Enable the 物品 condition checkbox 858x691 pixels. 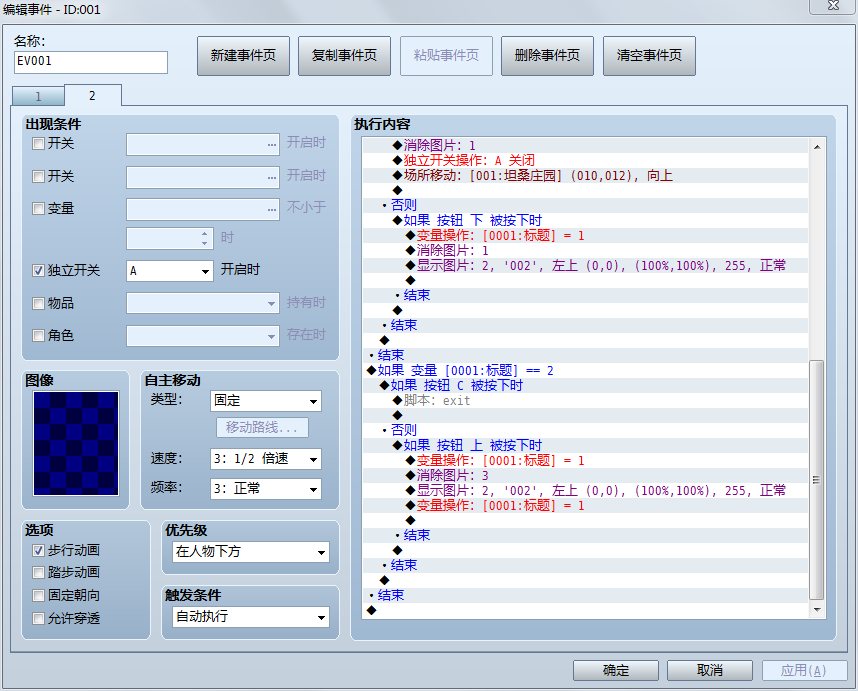click(38, 303)
